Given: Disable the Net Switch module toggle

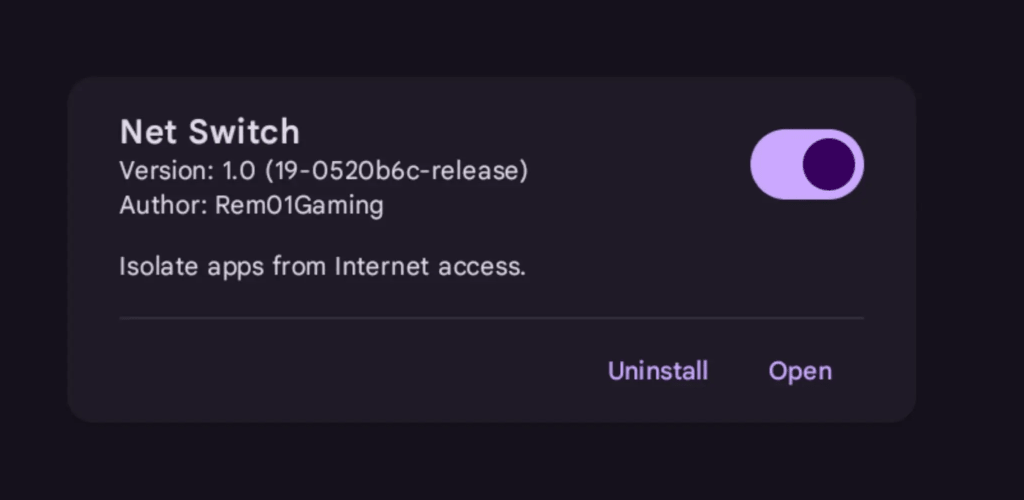Looking at the screenshot, I should pos(806,164).
